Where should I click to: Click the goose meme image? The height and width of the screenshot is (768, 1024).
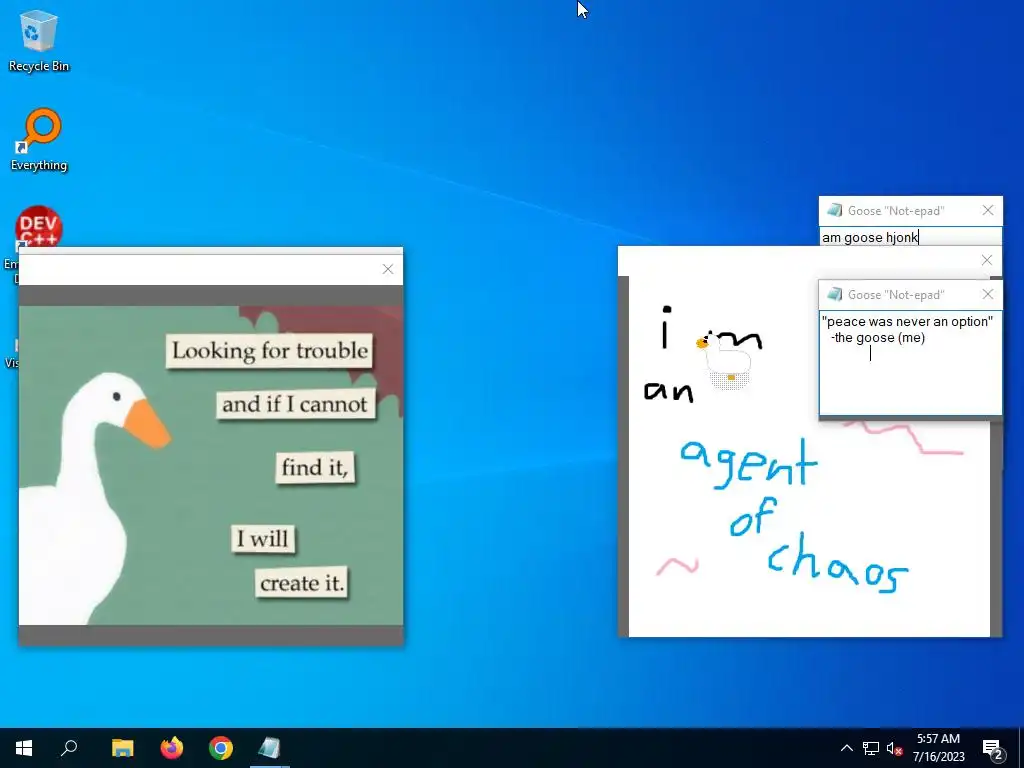tap(211, 465)
